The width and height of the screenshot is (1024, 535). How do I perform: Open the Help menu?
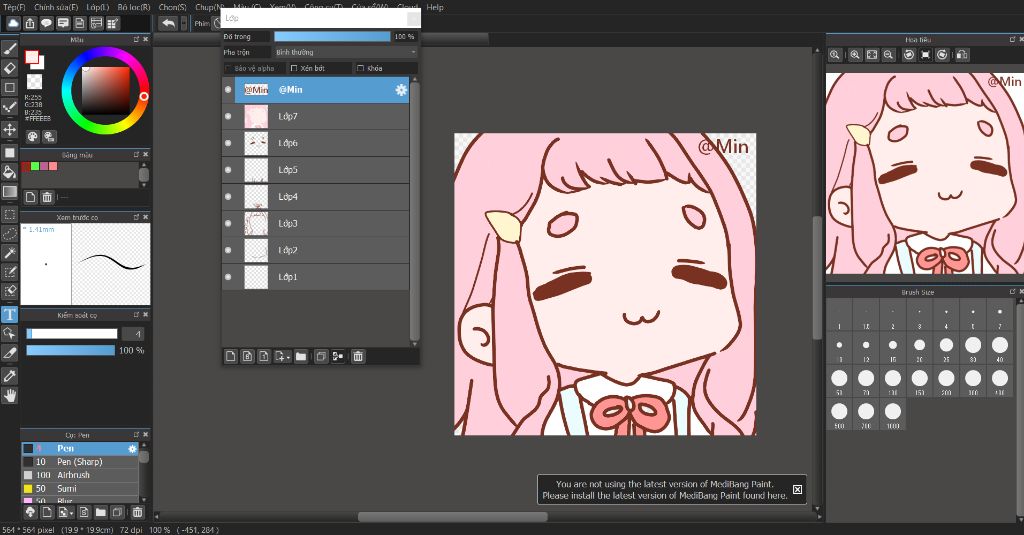tap(435, 7)
